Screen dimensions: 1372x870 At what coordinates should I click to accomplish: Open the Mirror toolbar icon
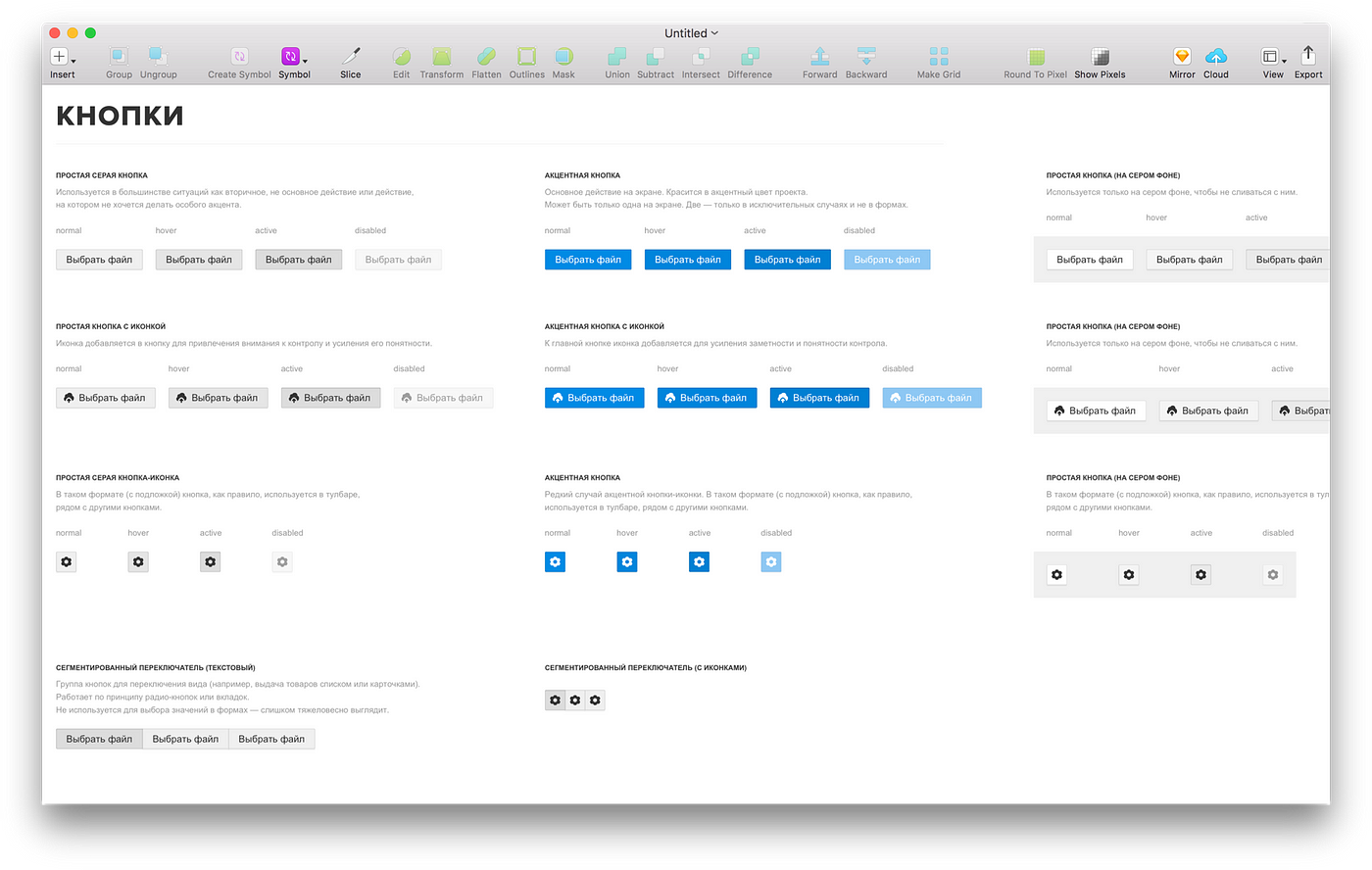[1182, 56]
